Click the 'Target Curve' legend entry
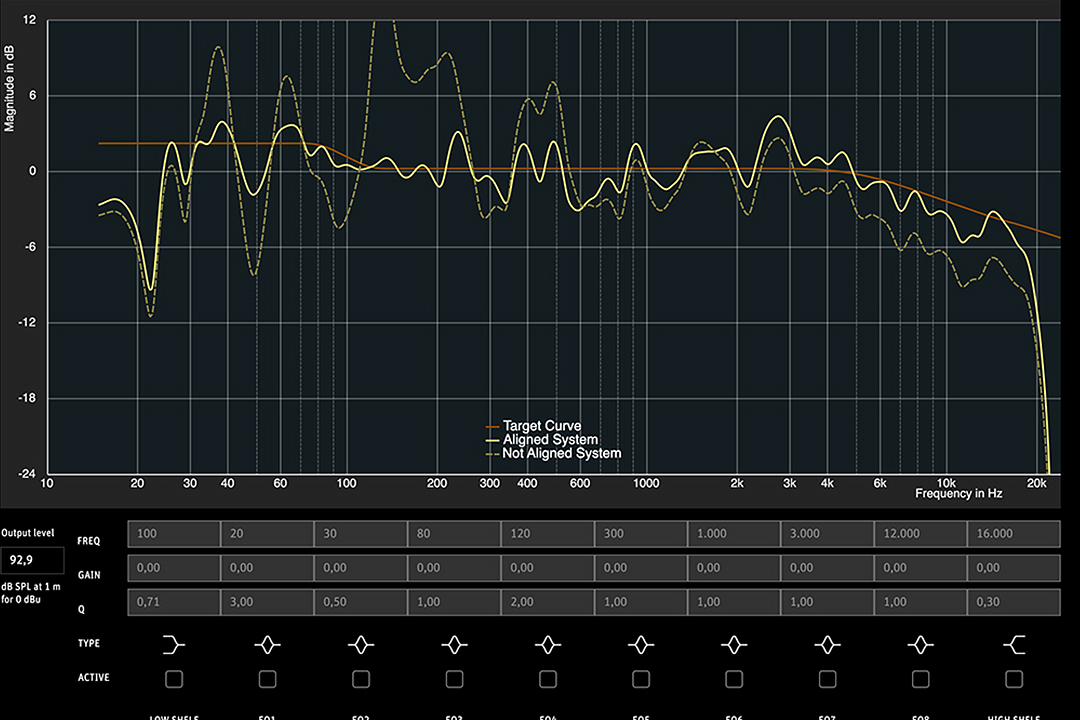Image resolution: width=1080 pixels, height=720 pixels. point(534,426)
